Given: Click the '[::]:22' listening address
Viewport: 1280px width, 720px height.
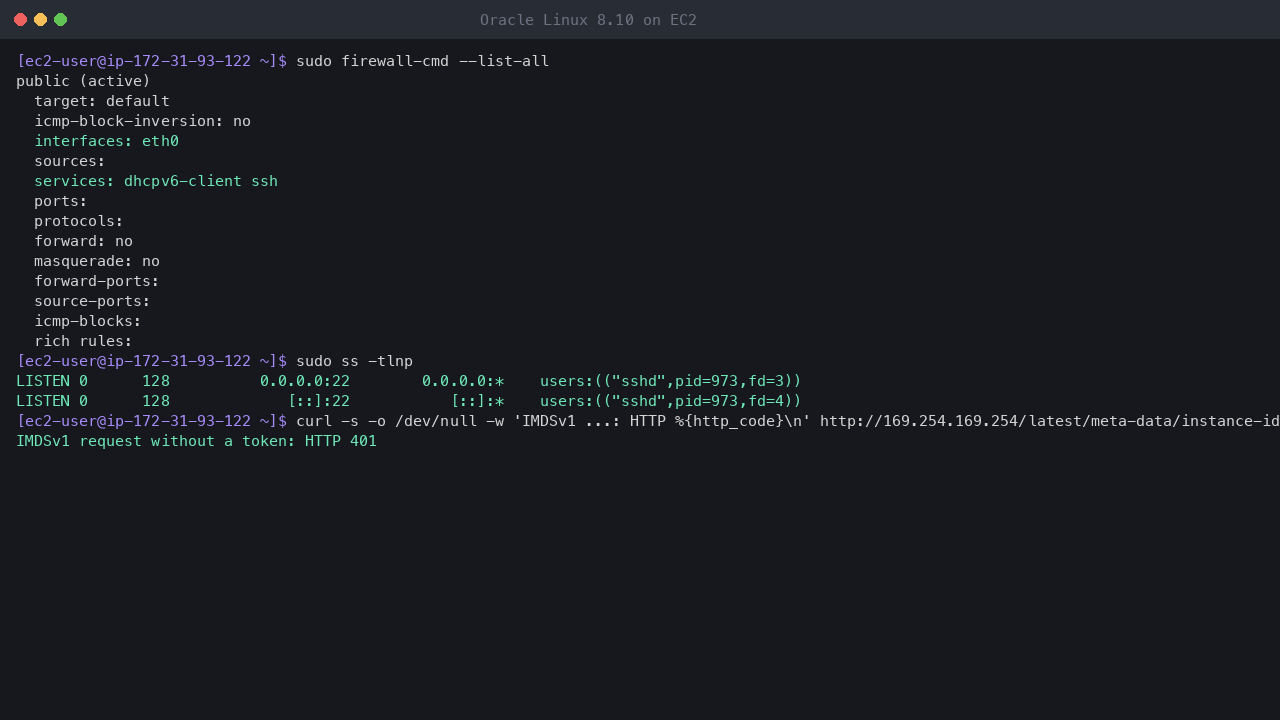Looking at the screenshot, I should point(319,401).
